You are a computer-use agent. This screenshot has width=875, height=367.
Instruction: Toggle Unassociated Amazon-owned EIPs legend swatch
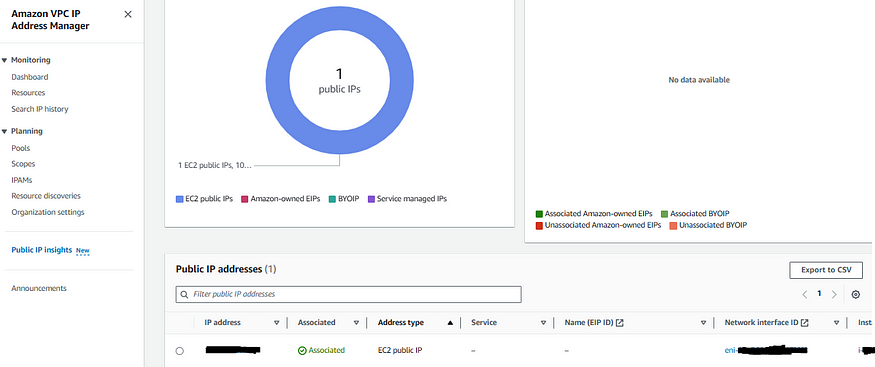point(539,226)
